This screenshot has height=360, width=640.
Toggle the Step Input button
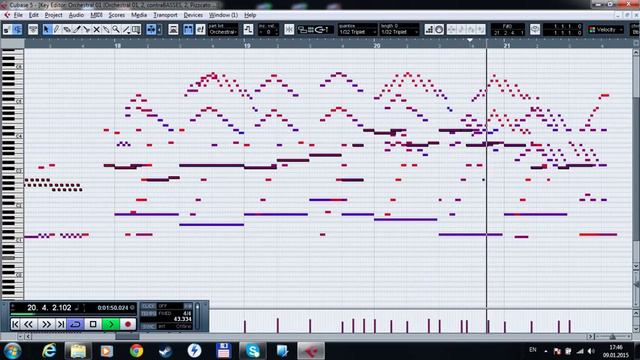coord(429,30)
